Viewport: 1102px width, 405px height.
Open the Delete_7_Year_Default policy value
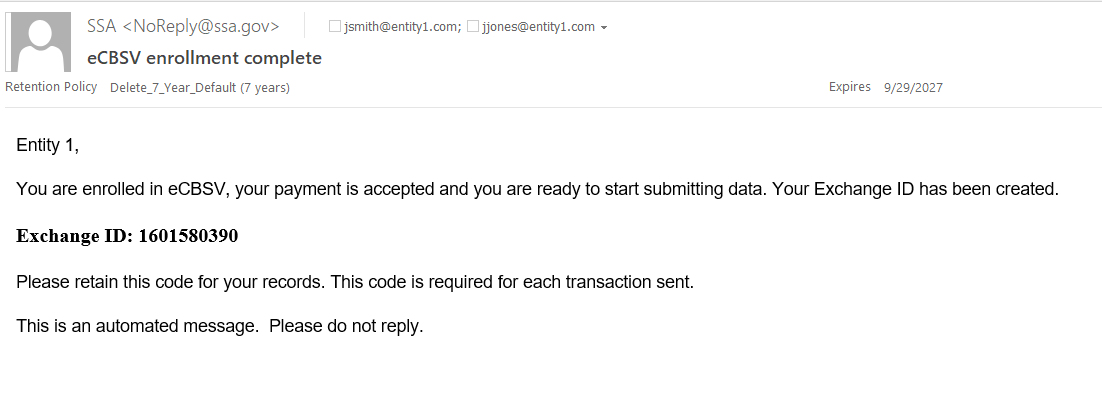pyautogui.click(x=199, y=88)
